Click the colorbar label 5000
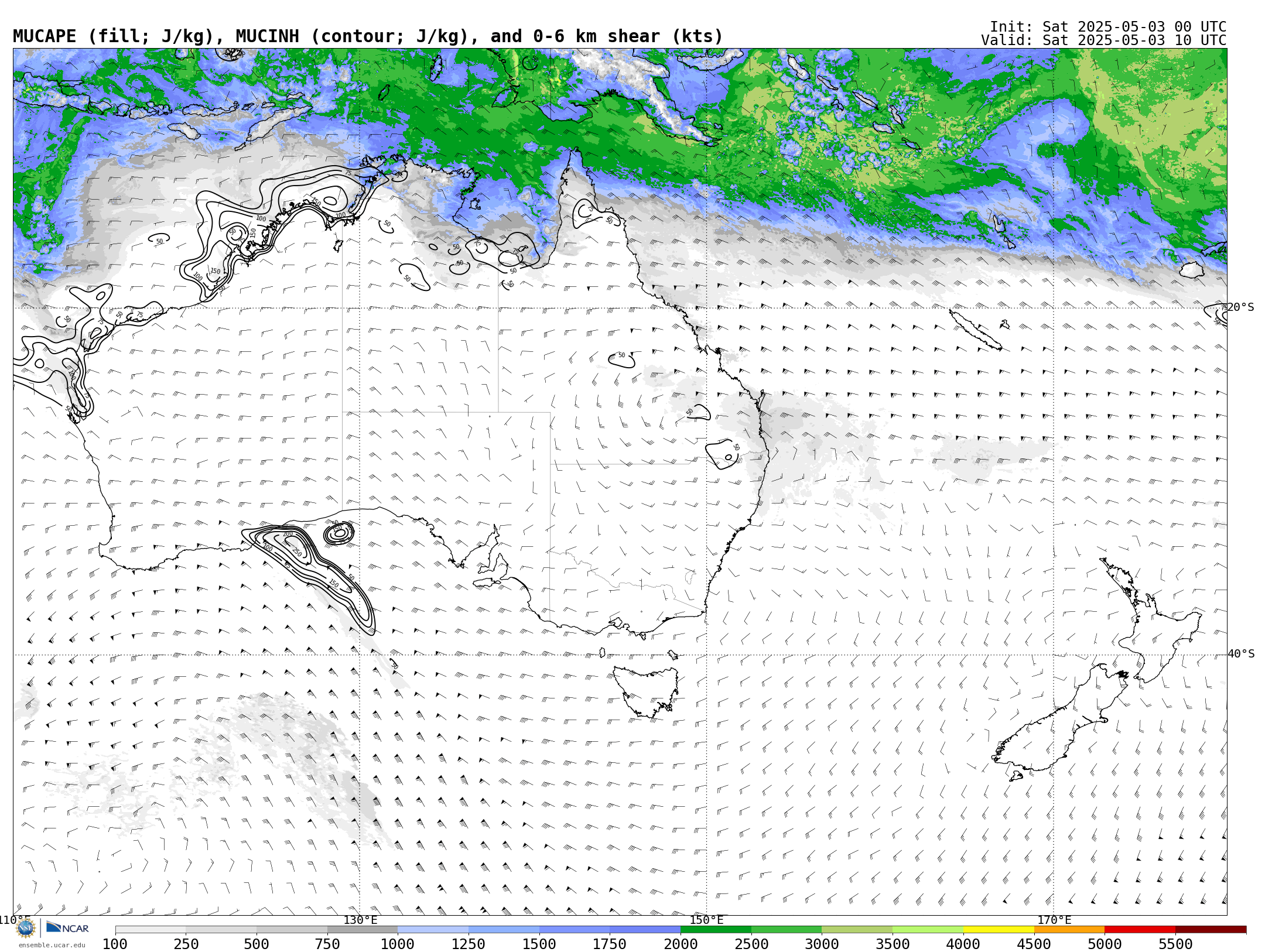This screenshot has height=952, width=1265. tap(1105, 944)
